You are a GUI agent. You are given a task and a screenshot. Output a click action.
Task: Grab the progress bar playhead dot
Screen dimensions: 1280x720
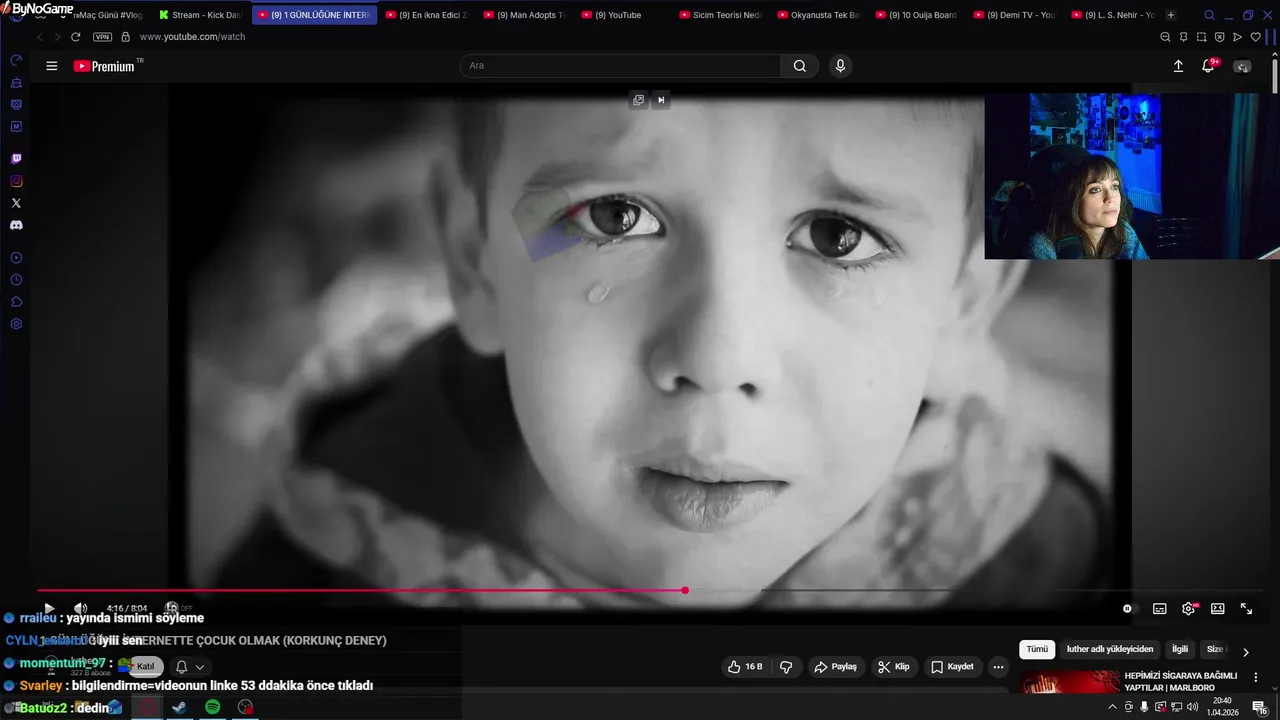coord(685,590)
